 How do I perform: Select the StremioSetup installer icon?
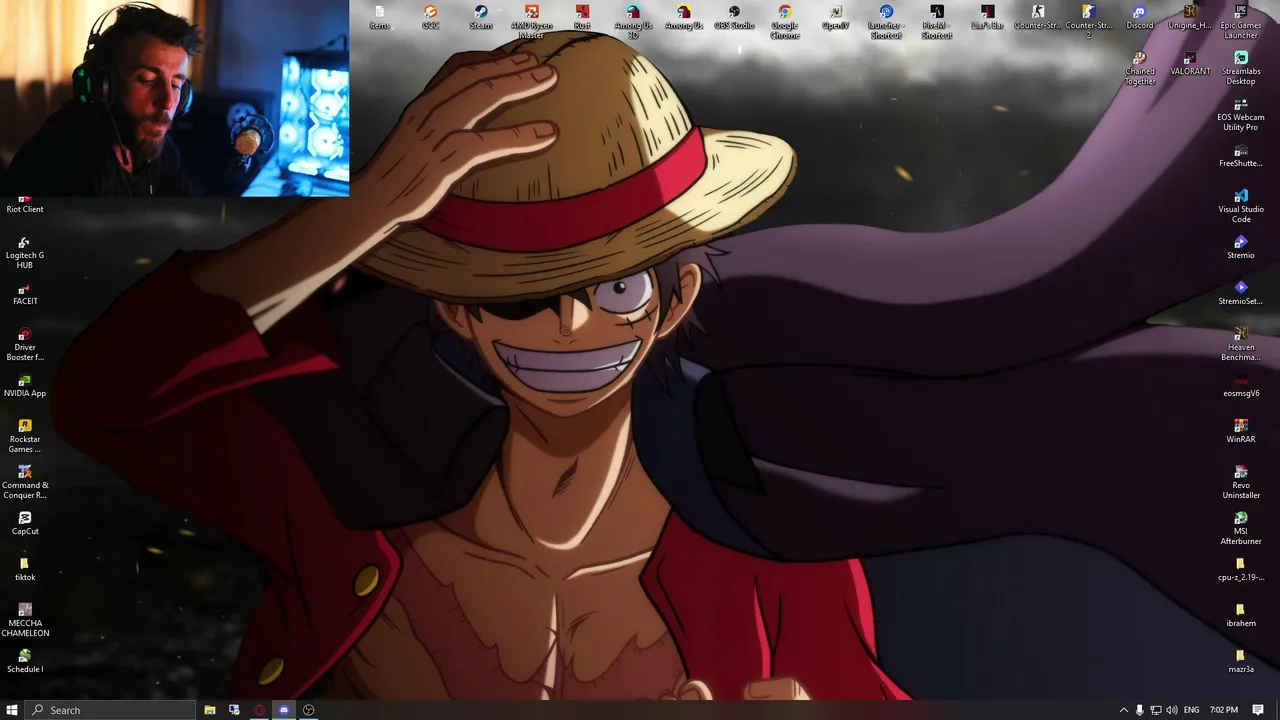(1241, 293)
